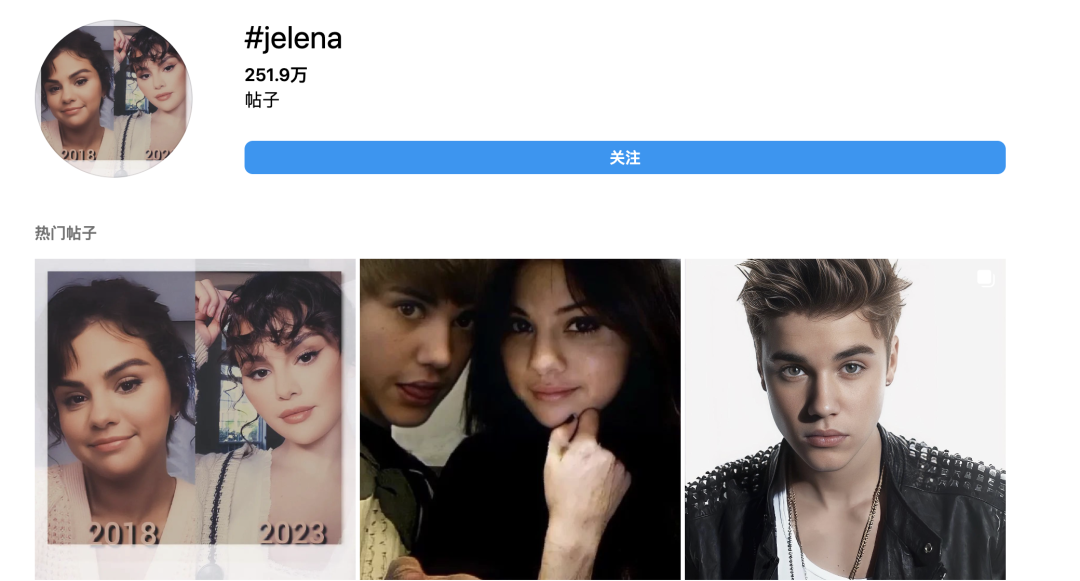Click the 帖子 label under the count
The image size is (1080, 581).
click(262, 100)
